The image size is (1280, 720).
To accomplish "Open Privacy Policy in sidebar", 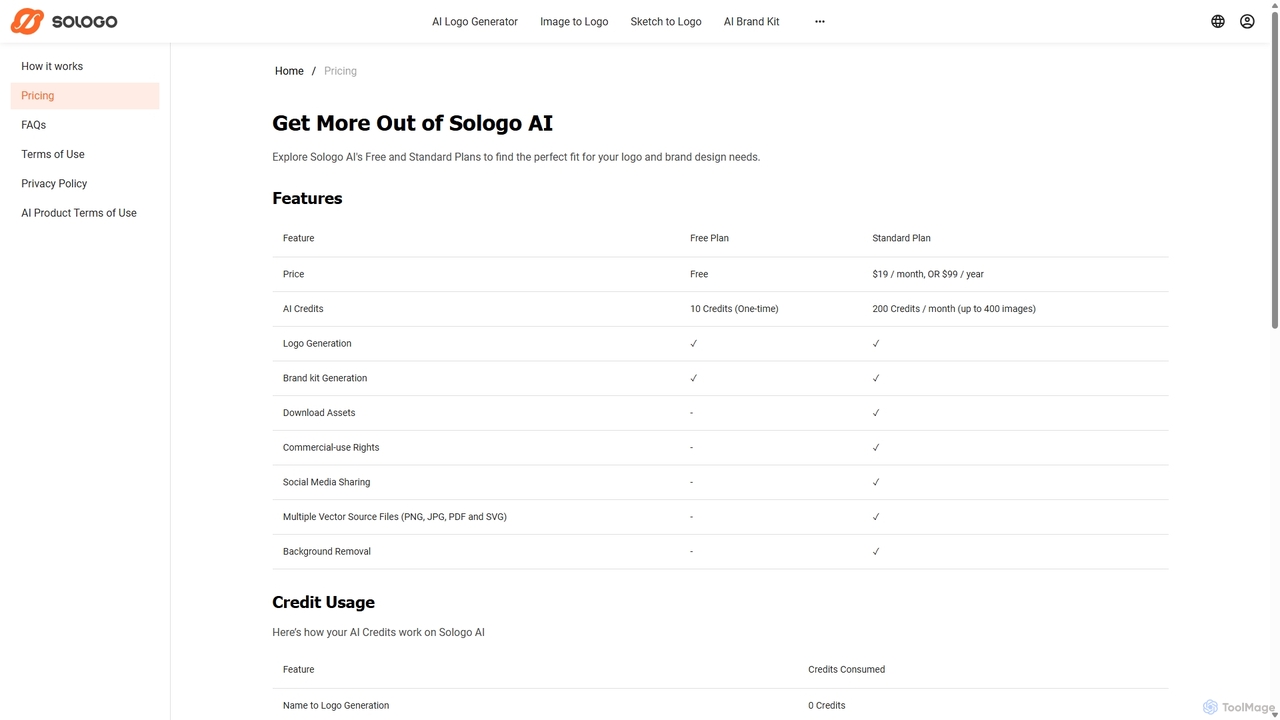I will (x=85, y=184).
